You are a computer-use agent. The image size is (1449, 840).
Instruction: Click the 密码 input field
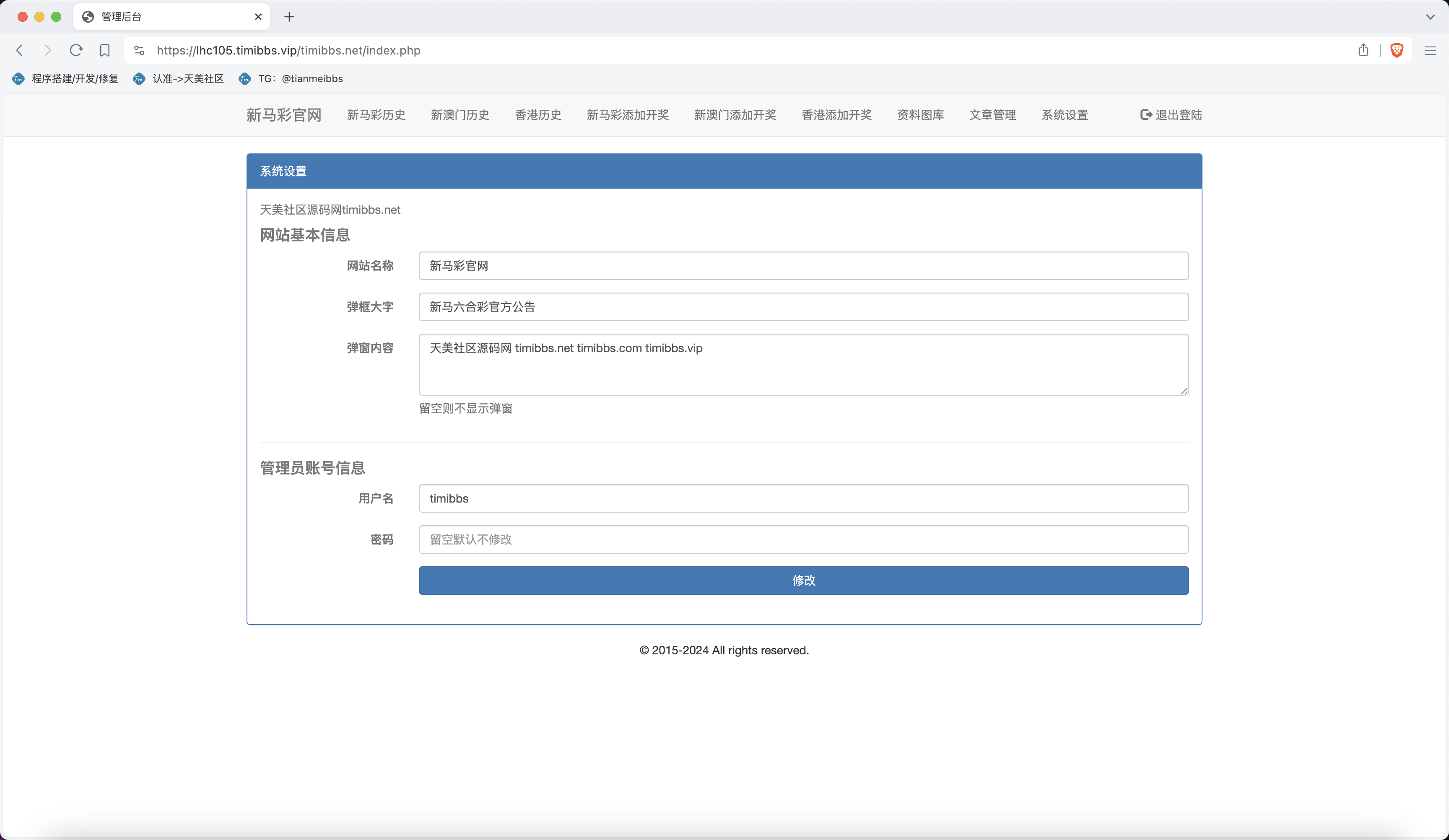point(803,539)
